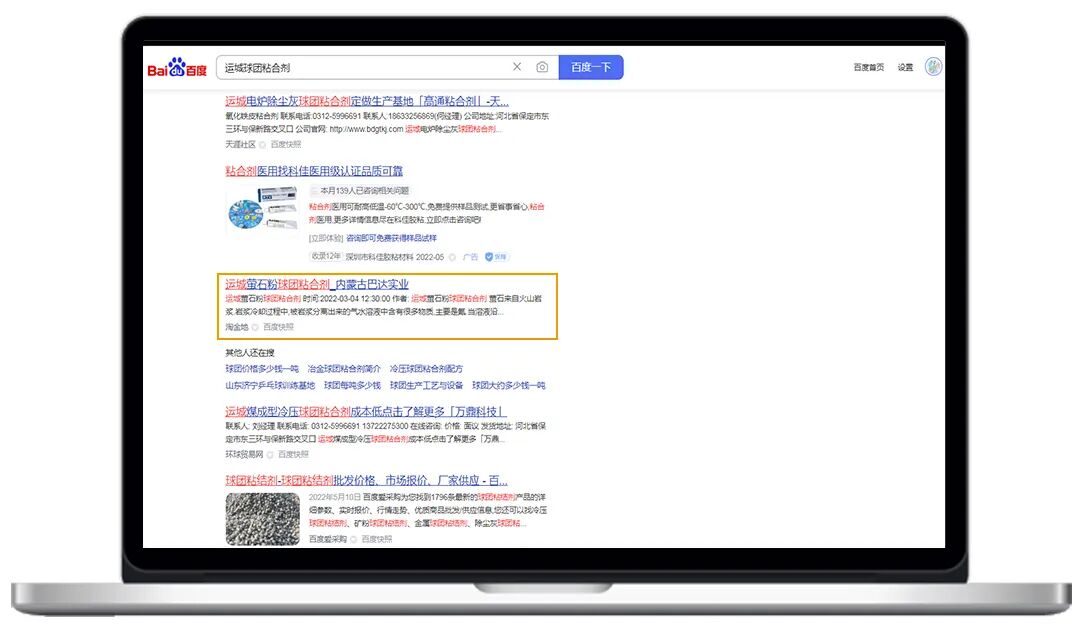
Task: Clear the search box with the X icon
Action: (x=517, y=66)
